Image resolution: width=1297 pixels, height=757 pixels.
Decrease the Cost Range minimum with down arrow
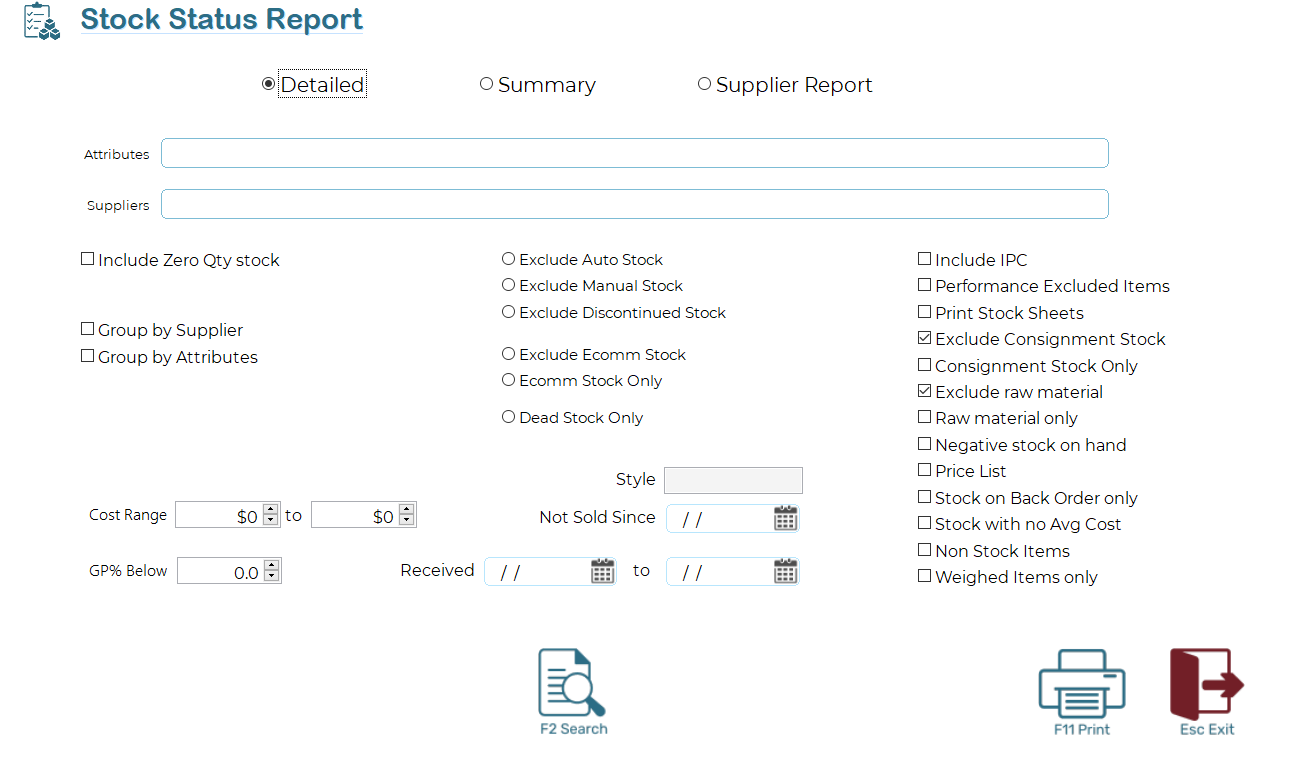tap(270, 520)
